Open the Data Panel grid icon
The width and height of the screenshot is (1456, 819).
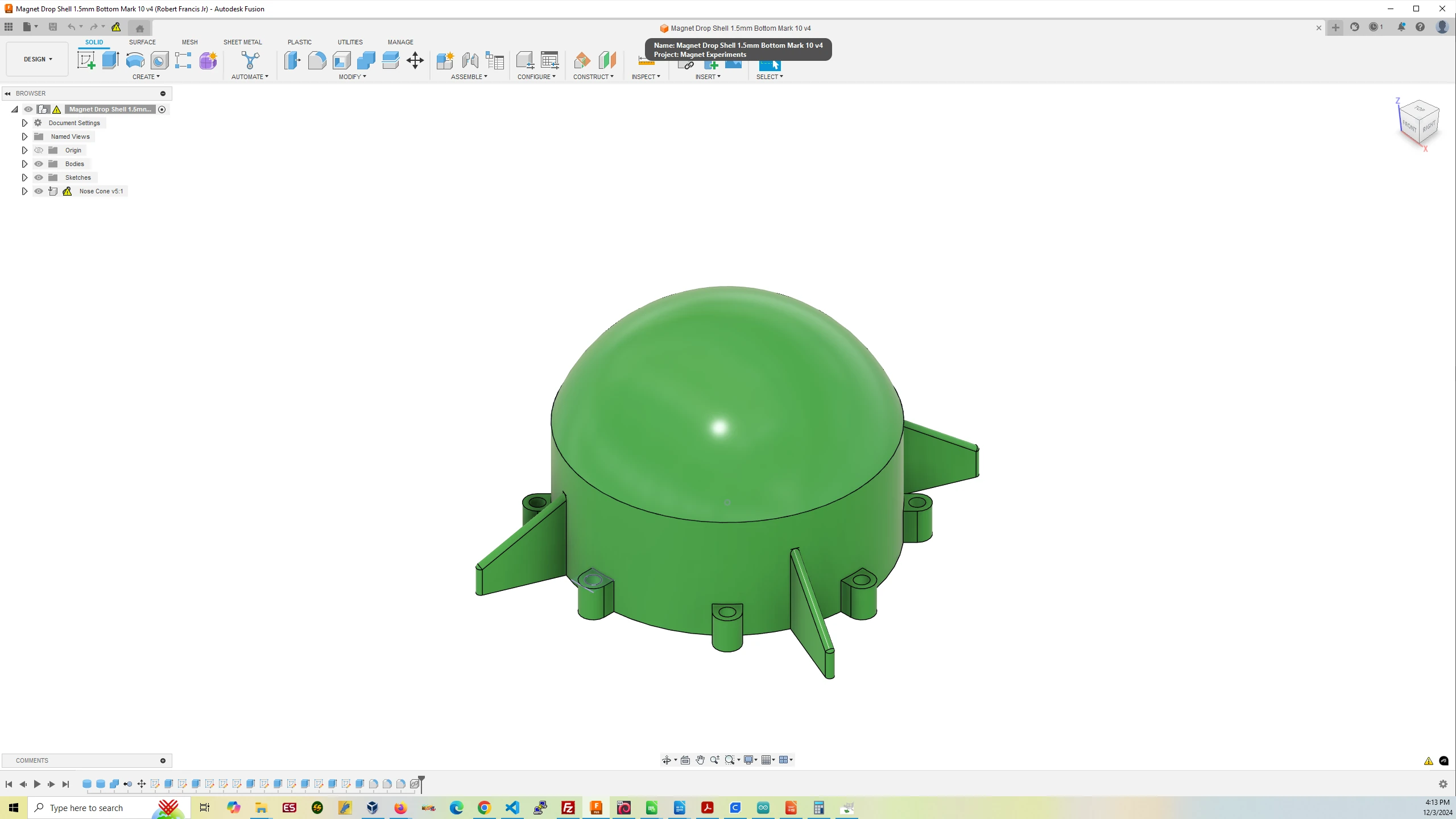9,27
